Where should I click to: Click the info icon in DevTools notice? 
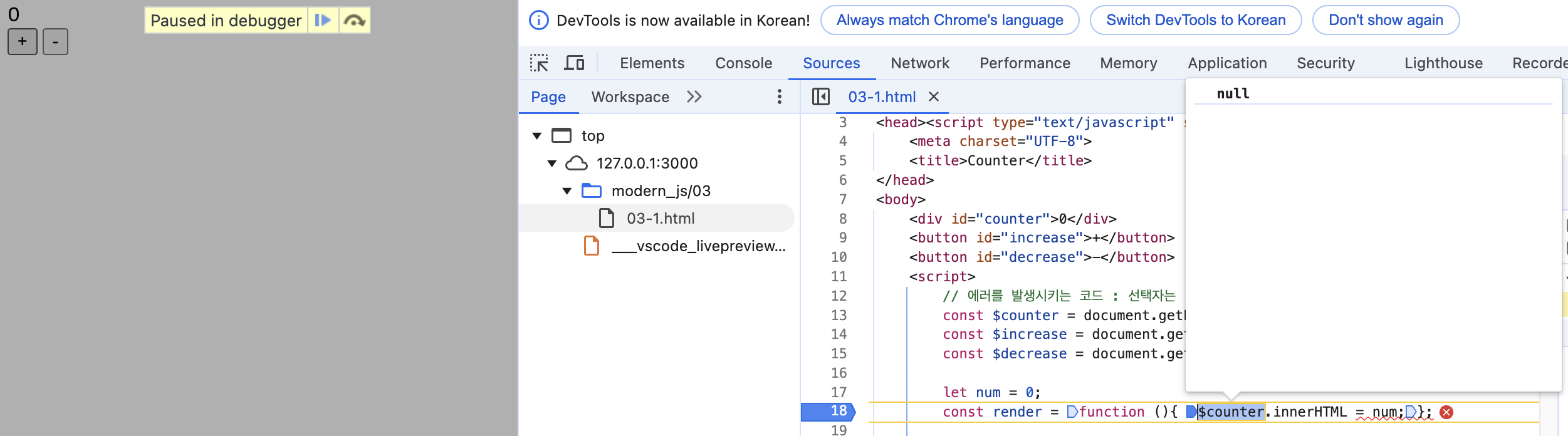[538, 20]
